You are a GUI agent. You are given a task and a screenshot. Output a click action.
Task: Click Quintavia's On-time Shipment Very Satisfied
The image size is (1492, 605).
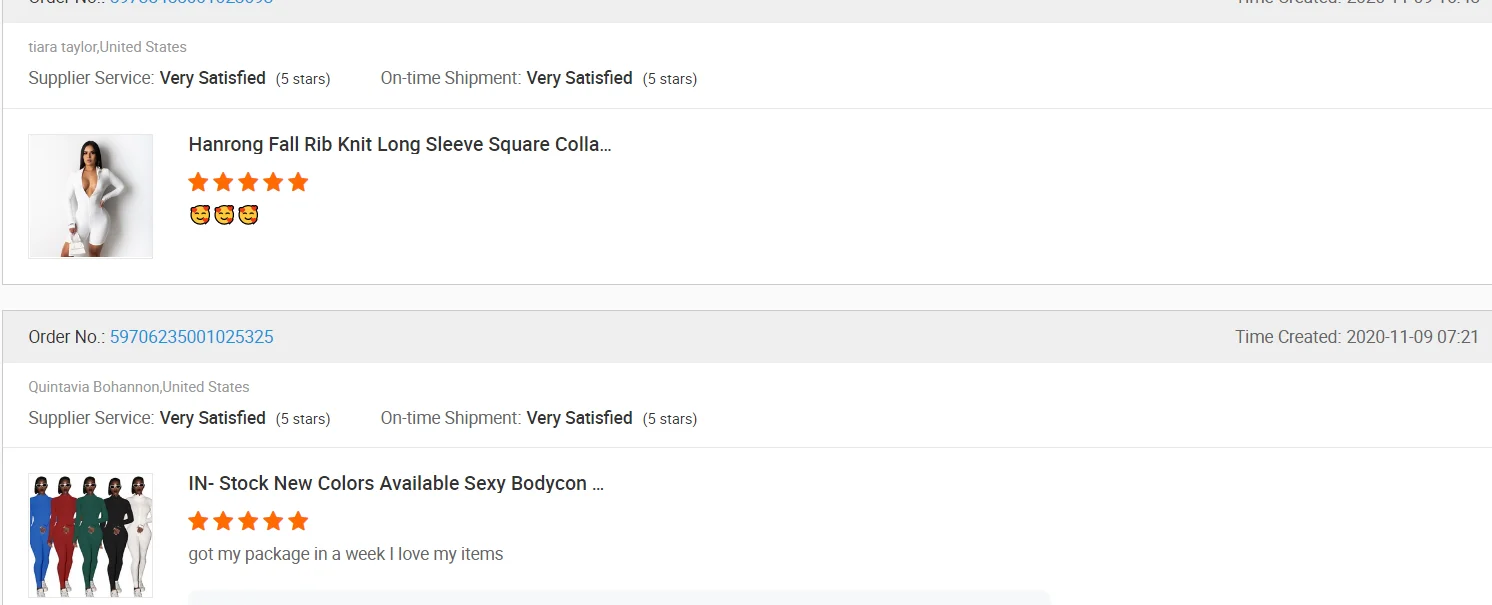pos(579,418)
